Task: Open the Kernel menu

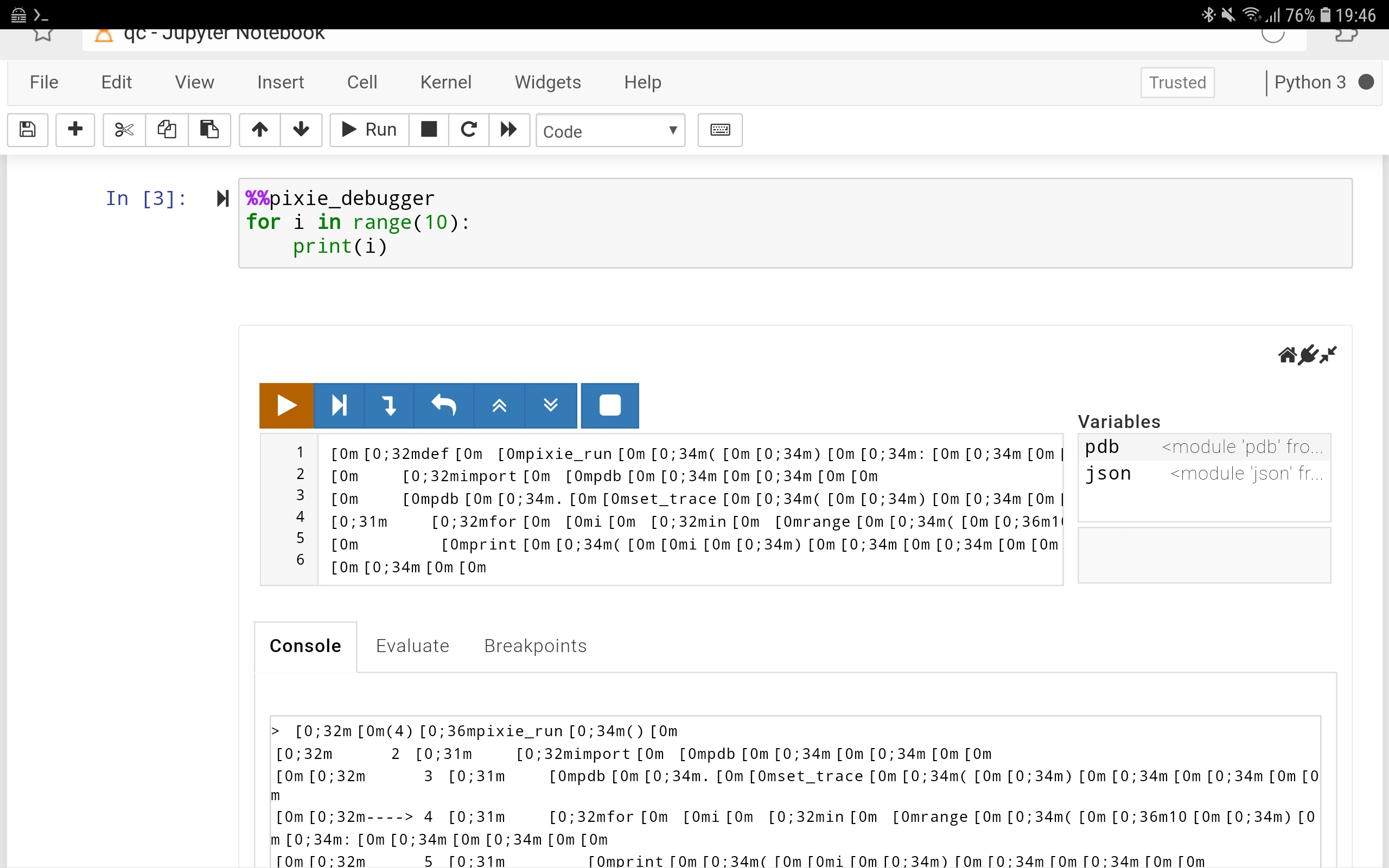Action: pos(446,82)
